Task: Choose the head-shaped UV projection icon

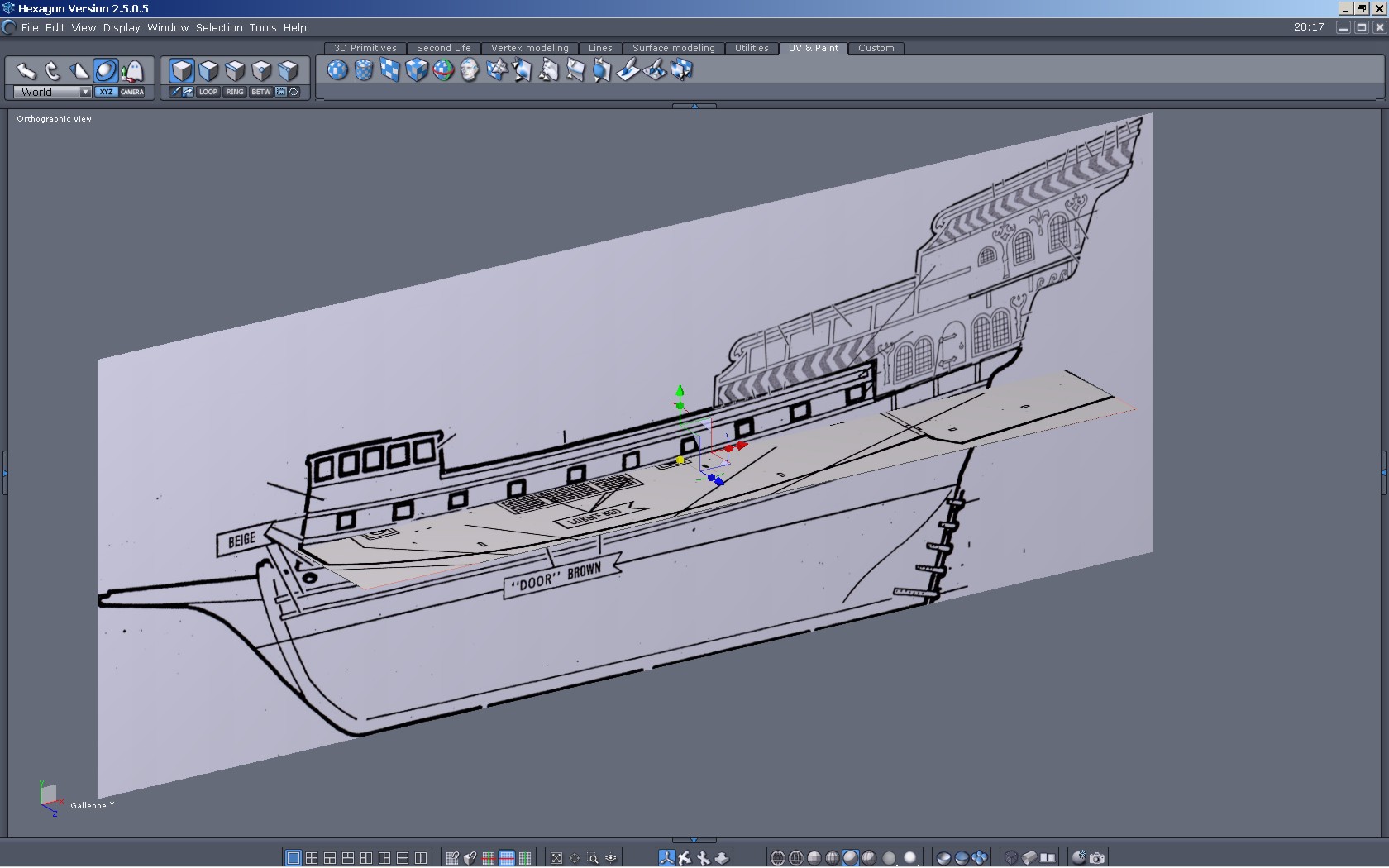Action: [x=470, y=70]
